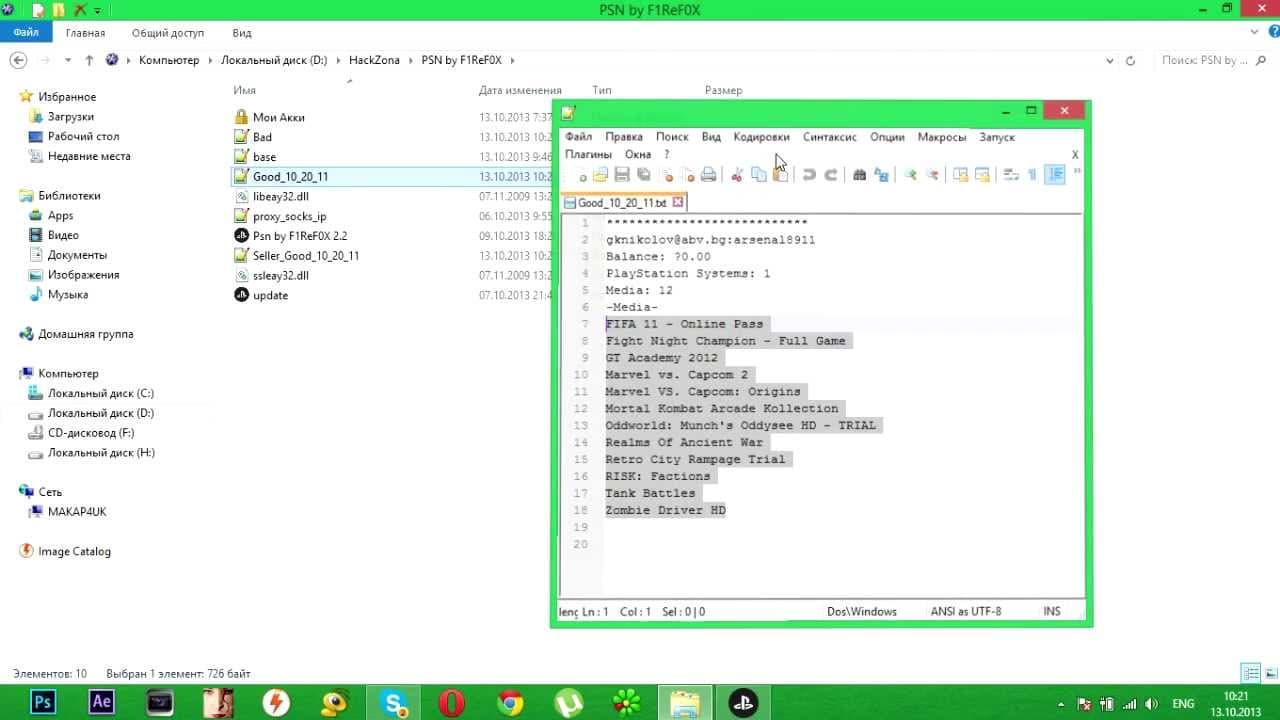Open Photoshop from the taskbar

44,702
